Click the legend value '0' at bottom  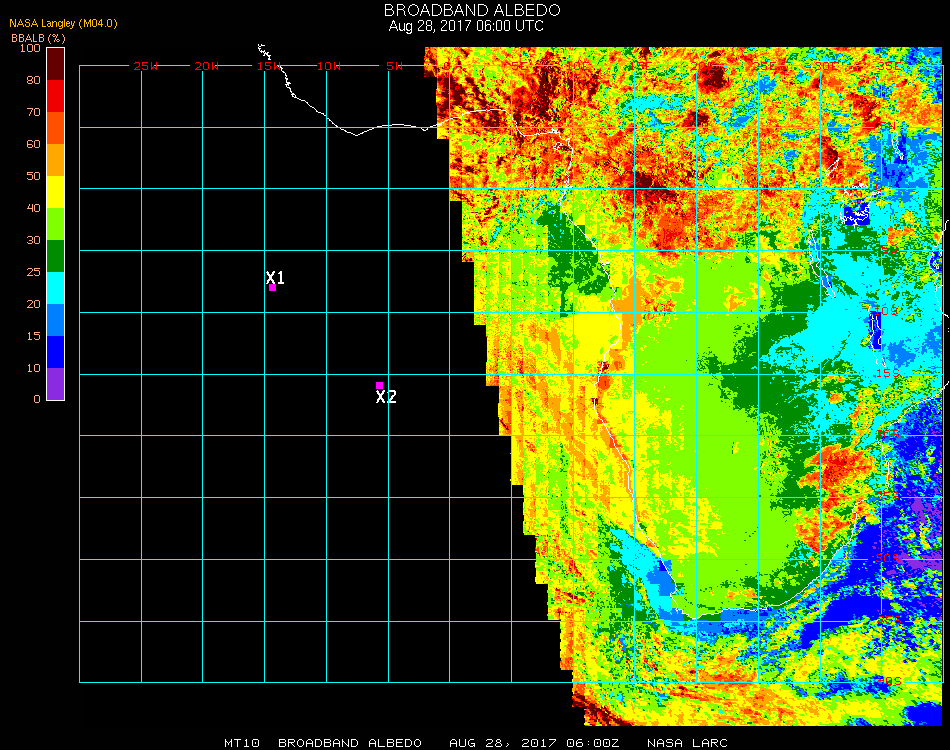click(37, 399)
